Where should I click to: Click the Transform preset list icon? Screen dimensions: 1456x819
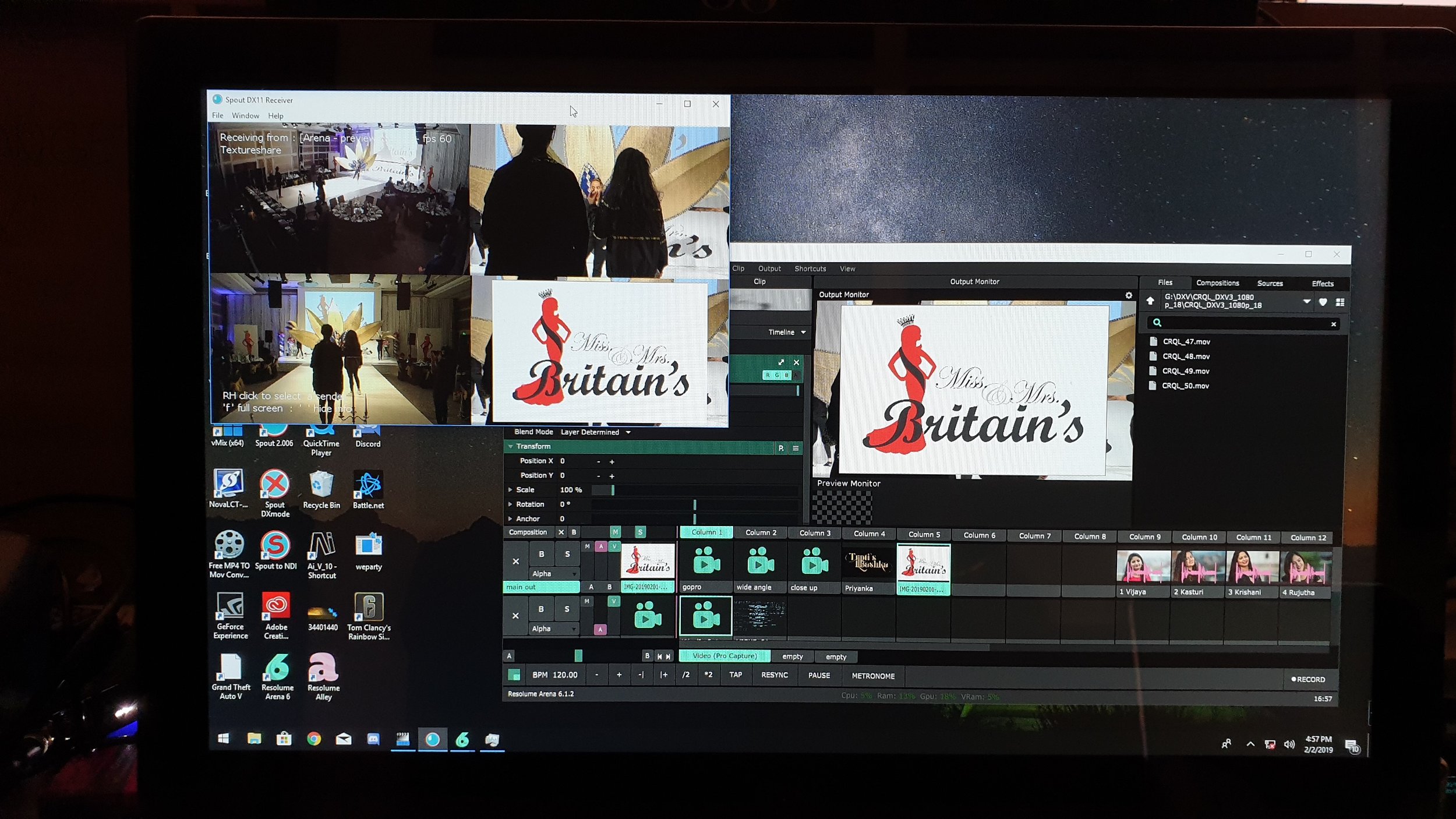pos(796,448)
